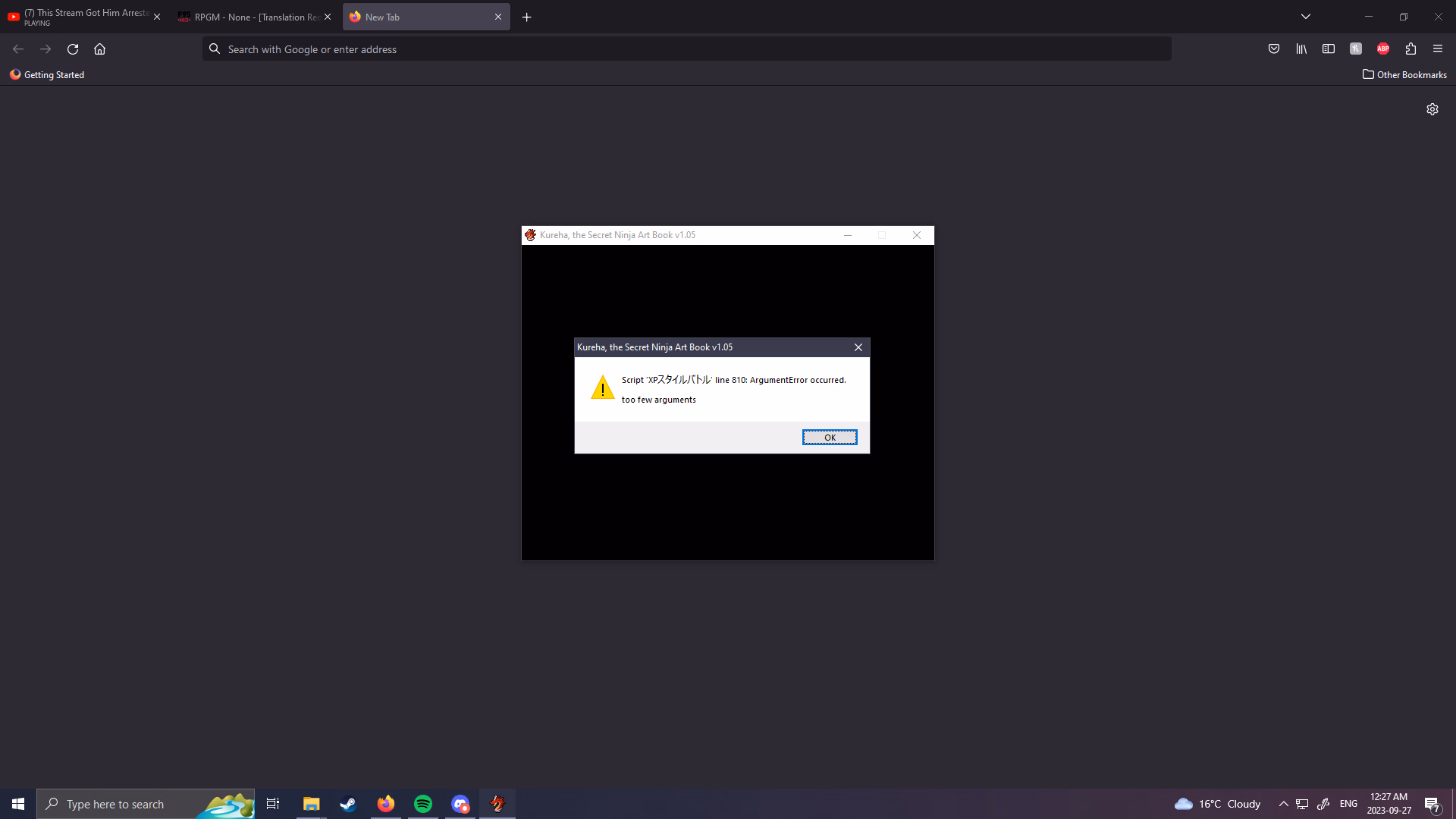Click OK on the ArgumentError dialog
This screenshot has width=1456, height=819.
pyautogui.click(x=830, y=438)
